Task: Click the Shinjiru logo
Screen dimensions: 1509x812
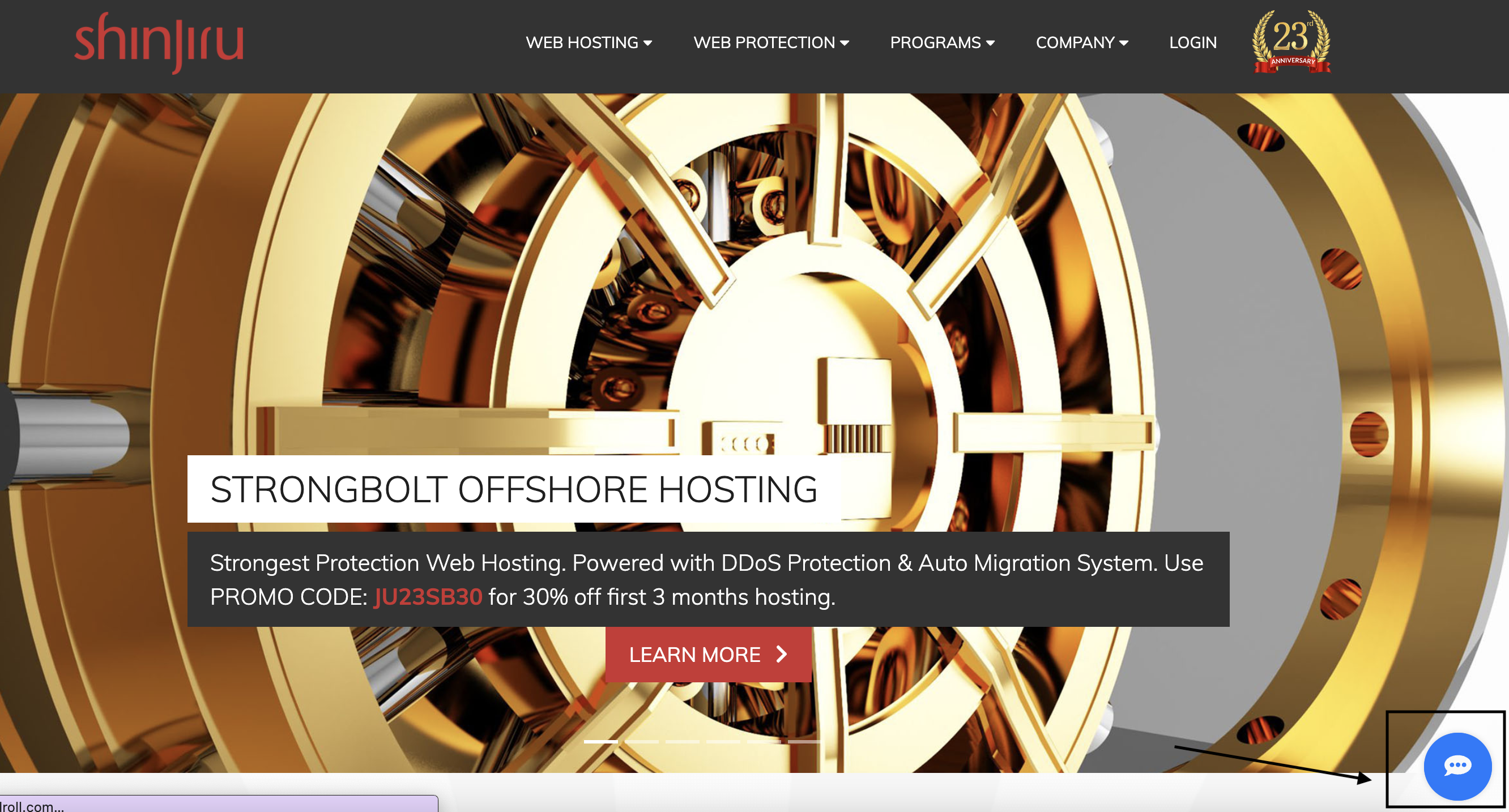Action: click(x=159, y=42)
